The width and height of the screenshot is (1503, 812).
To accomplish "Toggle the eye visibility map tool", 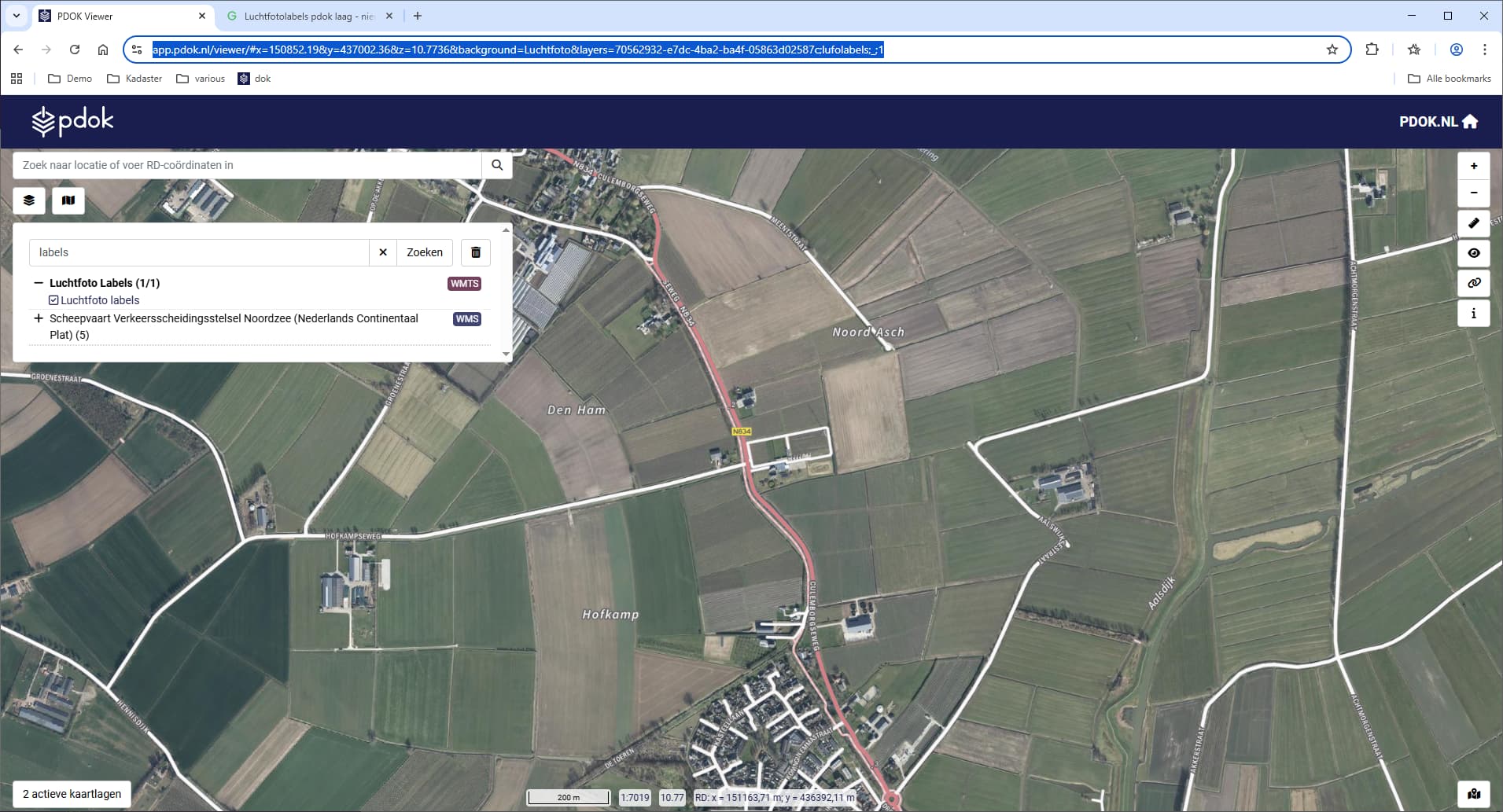I will [x=1473, y=253].
